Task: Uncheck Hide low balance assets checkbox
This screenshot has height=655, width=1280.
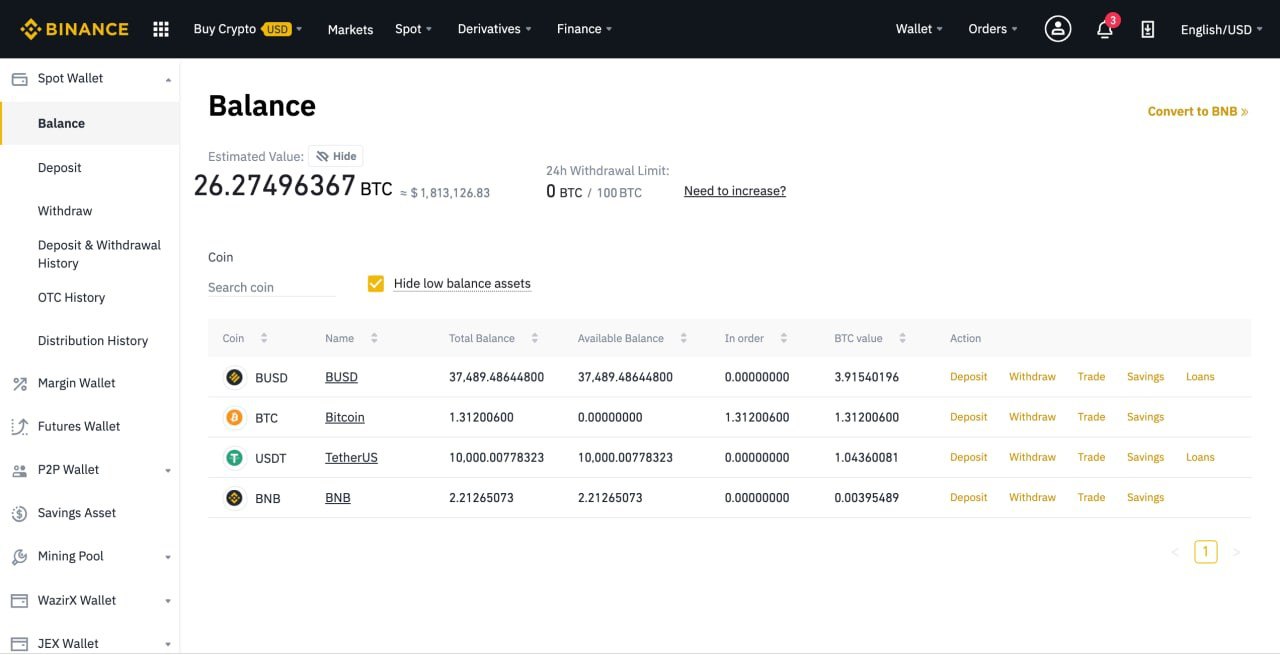Action: pyautogui.click(x=376, y=283)
